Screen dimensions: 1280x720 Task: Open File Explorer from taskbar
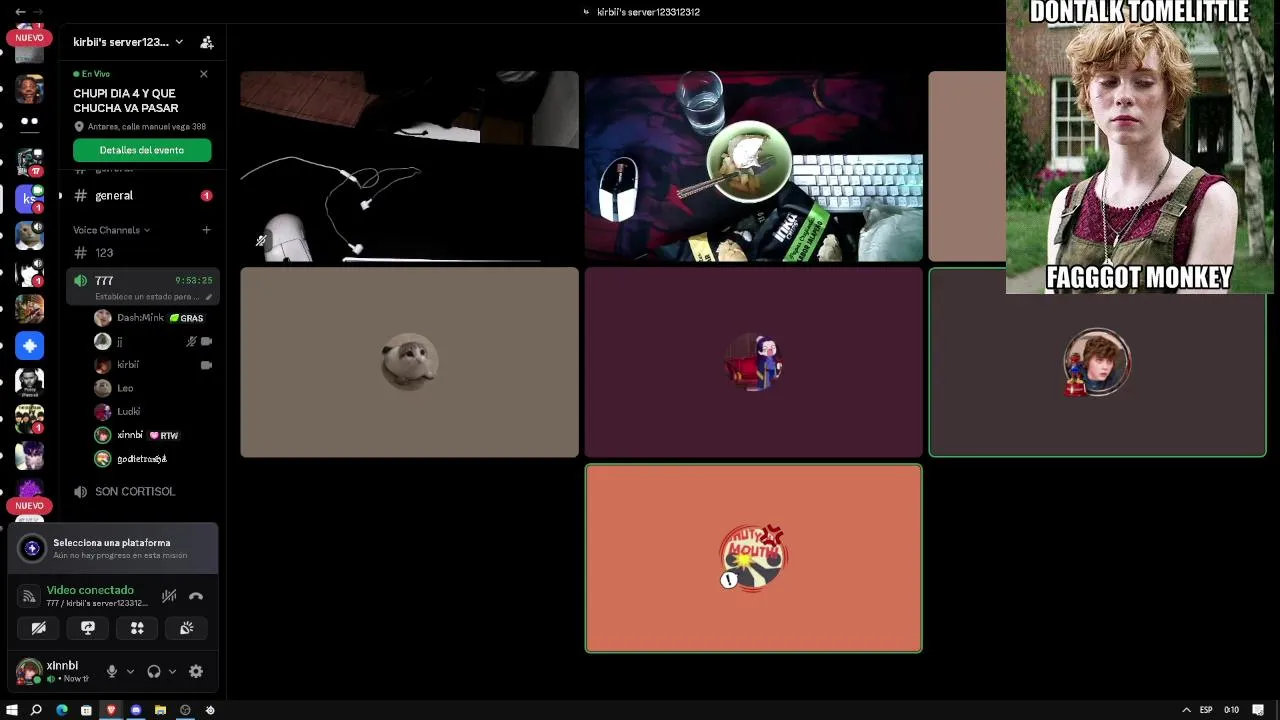pos(160,710)
